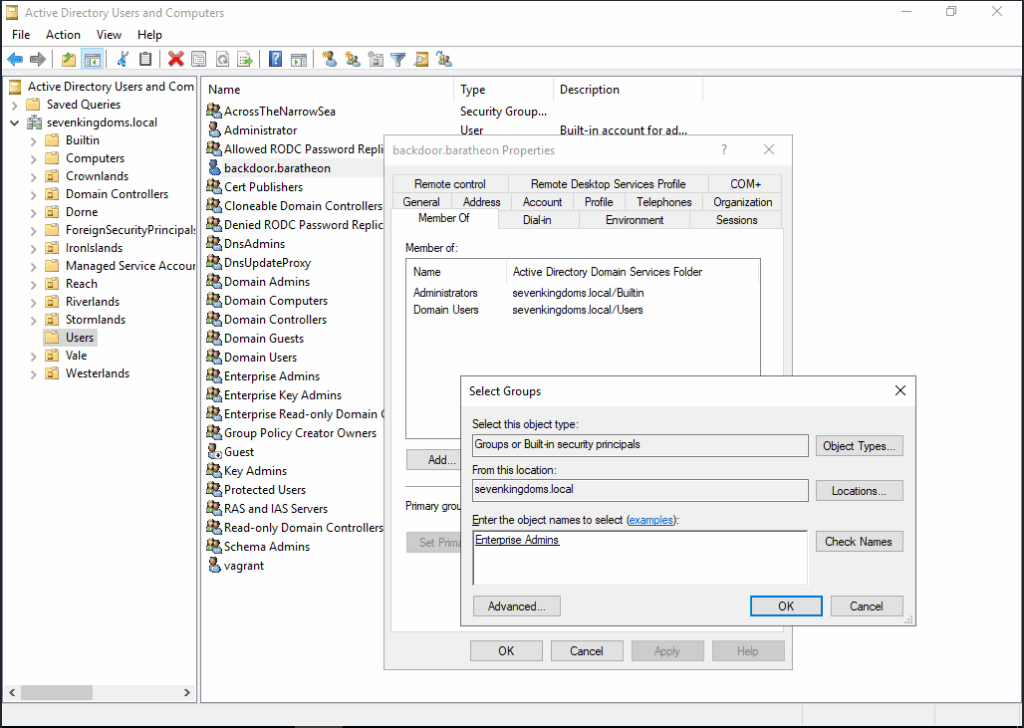Open the Action menu
Image resolution: width=1024 pixels, height=728 pixels.
click(63, 35)
